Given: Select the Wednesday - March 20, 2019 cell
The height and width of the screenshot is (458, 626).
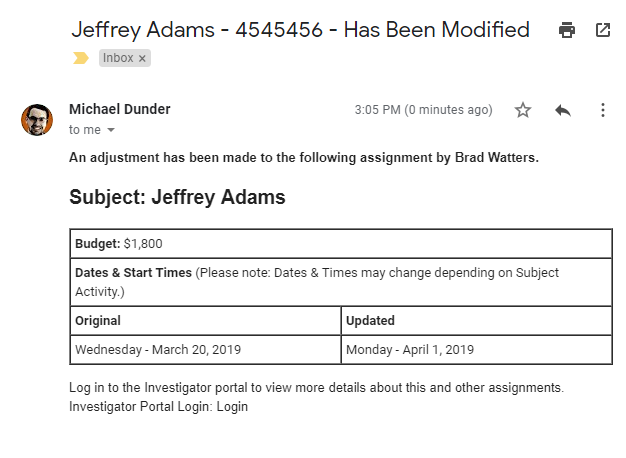Looking at the screenshot, I should 206,349.
